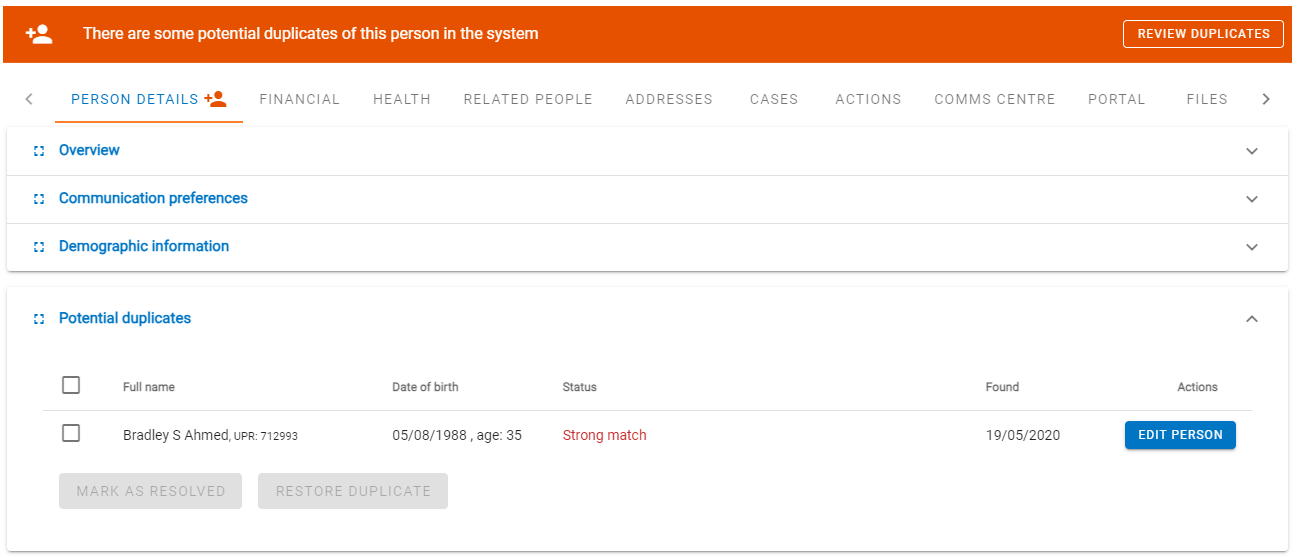Click the fullscreen icon beside Demographic information
The image size is (1299, 557).
39,247
